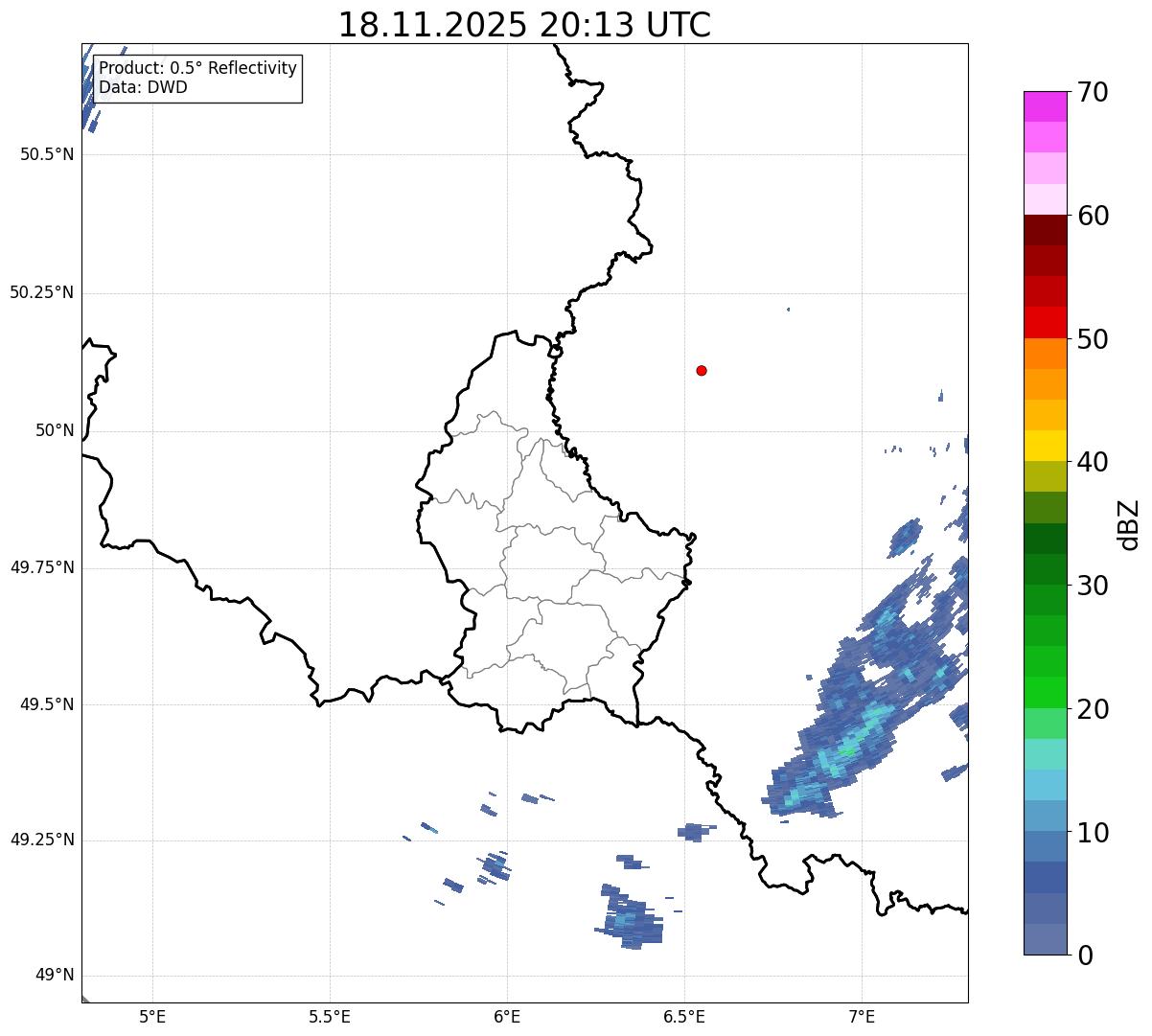This screenshot has width=1152, height=1036.
Task: Click the '5.5°E' longitude label
Action: tap(330, 1016)
